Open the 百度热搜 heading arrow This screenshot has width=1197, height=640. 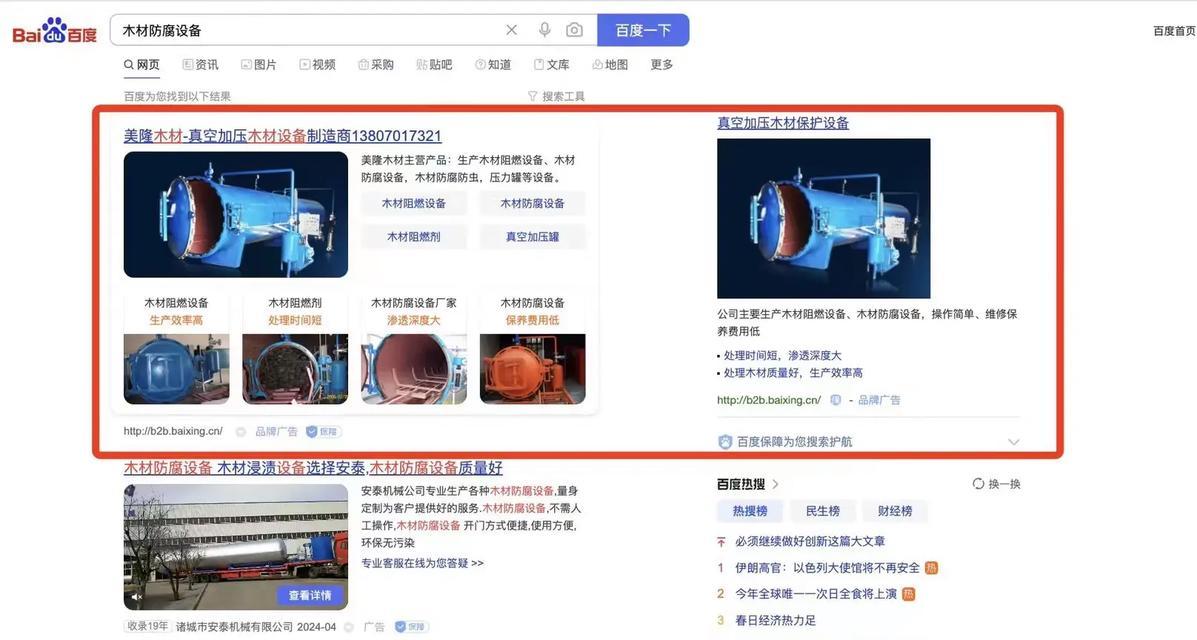point(775,484)
